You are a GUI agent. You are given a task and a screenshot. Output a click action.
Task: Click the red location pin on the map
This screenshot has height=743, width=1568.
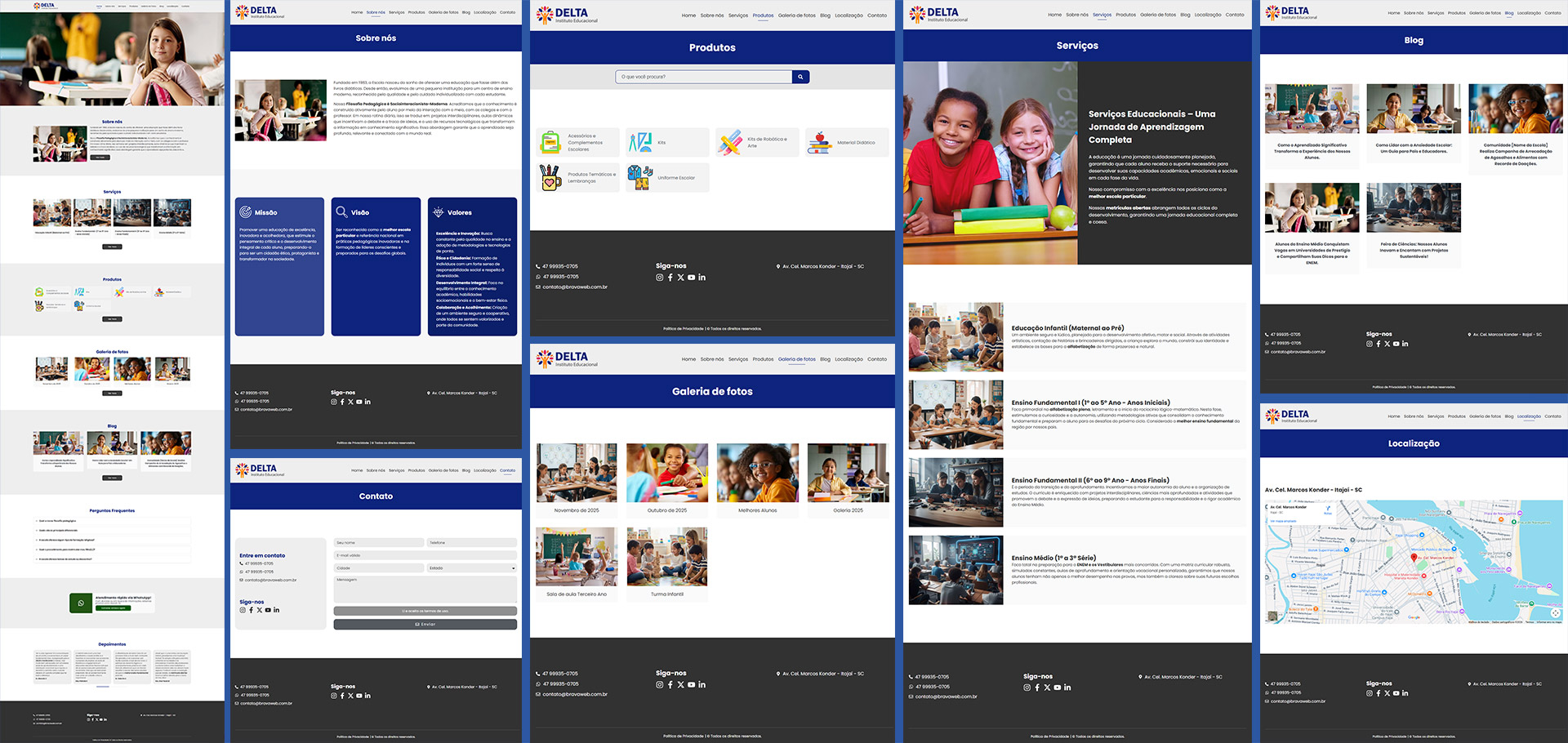(1414, 558)
